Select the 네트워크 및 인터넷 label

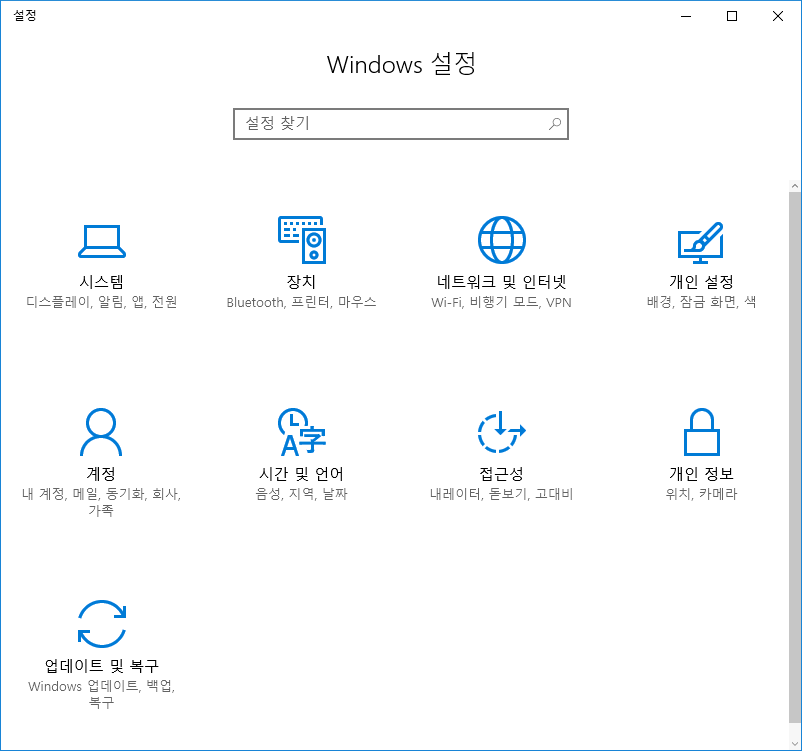tap(501, 282)
